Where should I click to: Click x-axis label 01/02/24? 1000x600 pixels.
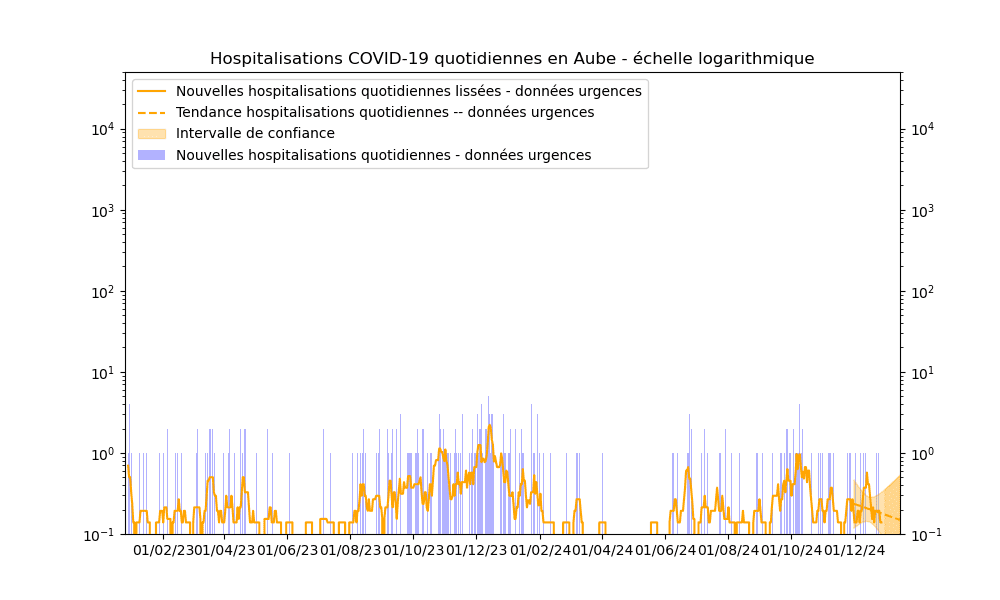tap(540, 550)
